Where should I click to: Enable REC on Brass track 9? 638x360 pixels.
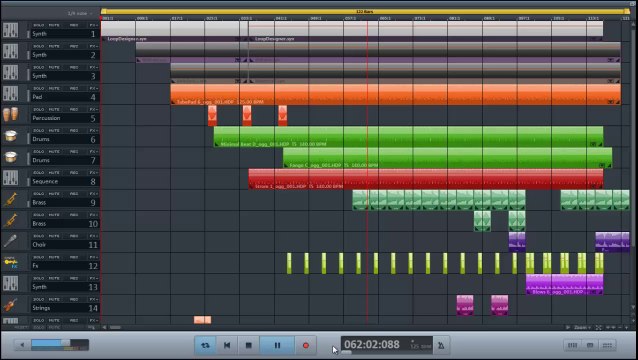point(74,194)
